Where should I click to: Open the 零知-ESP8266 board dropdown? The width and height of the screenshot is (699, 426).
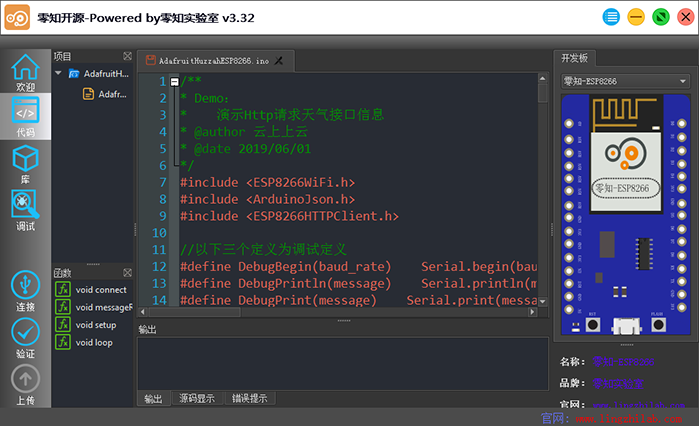(x=625, y=81)
